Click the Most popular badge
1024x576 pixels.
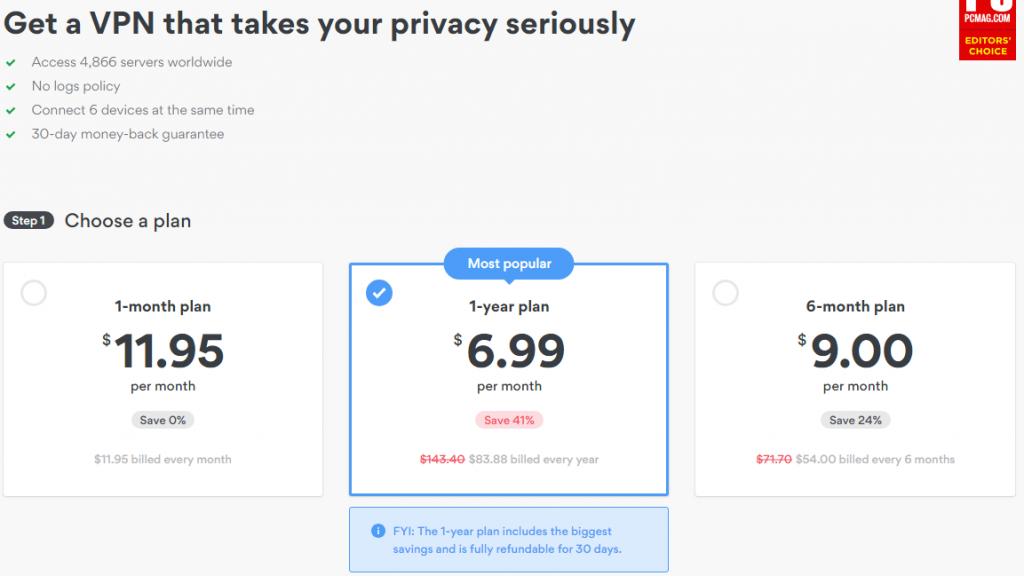[509, 264]
